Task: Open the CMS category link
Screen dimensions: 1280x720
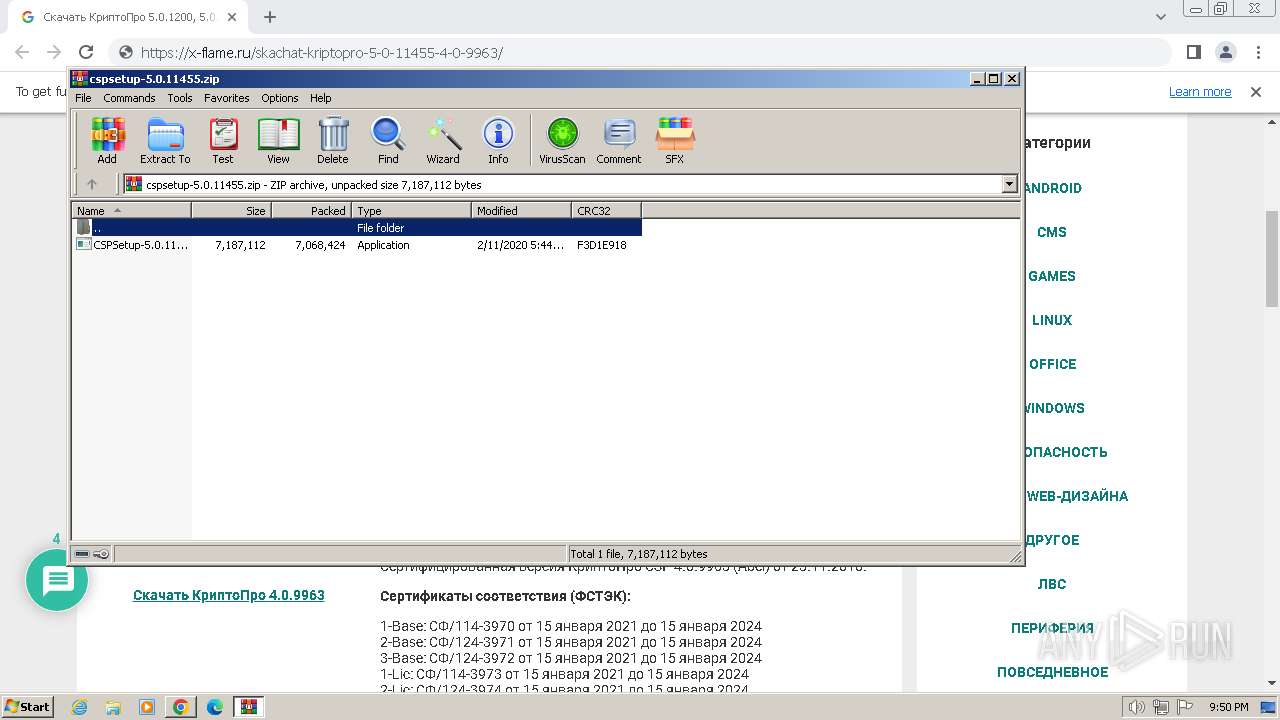Action: [x=1052, y=232]
